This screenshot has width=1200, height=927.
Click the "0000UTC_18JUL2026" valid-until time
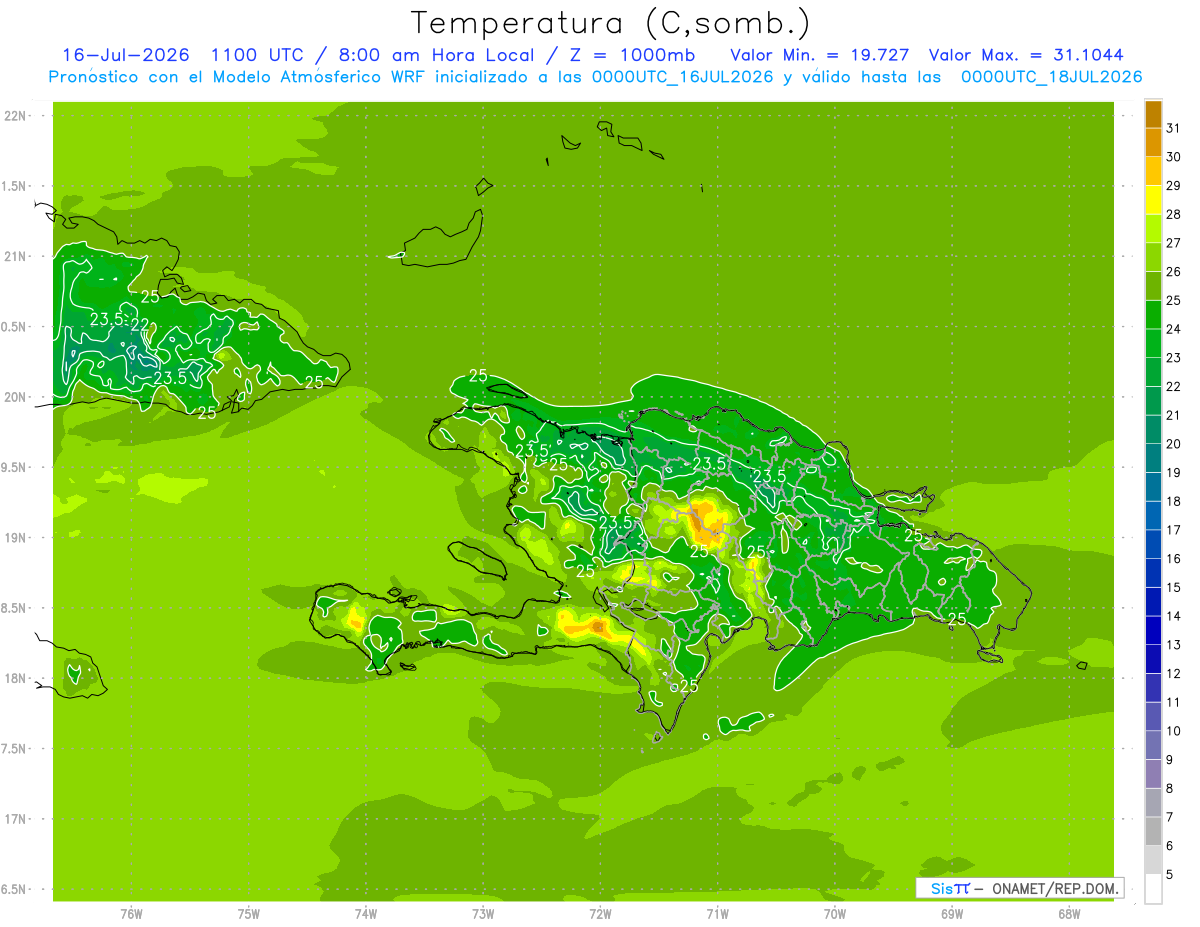click(x=1052, y=77)
